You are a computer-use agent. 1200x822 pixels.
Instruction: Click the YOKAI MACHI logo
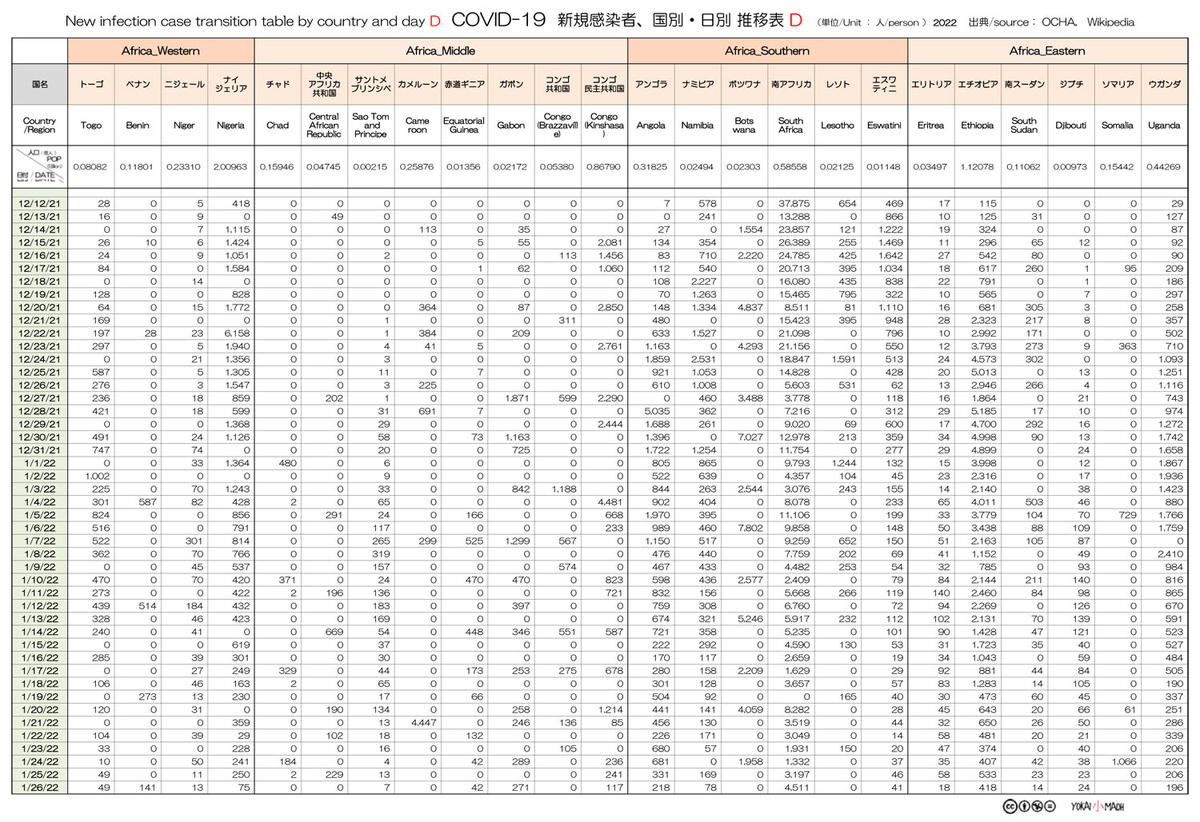click(1098, 805)
